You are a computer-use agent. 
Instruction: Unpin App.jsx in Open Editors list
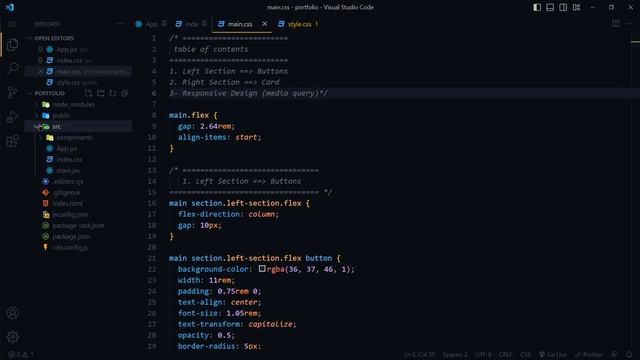tap(40, 49)
